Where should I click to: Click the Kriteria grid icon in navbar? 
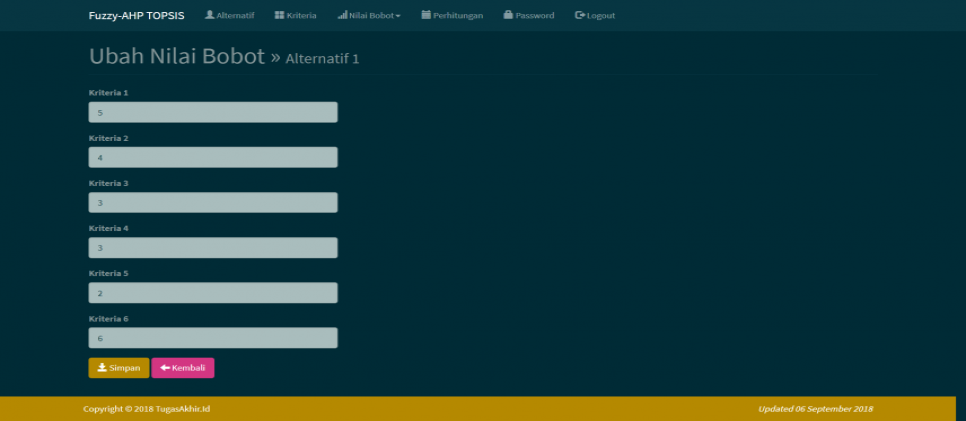click(279, 15)
